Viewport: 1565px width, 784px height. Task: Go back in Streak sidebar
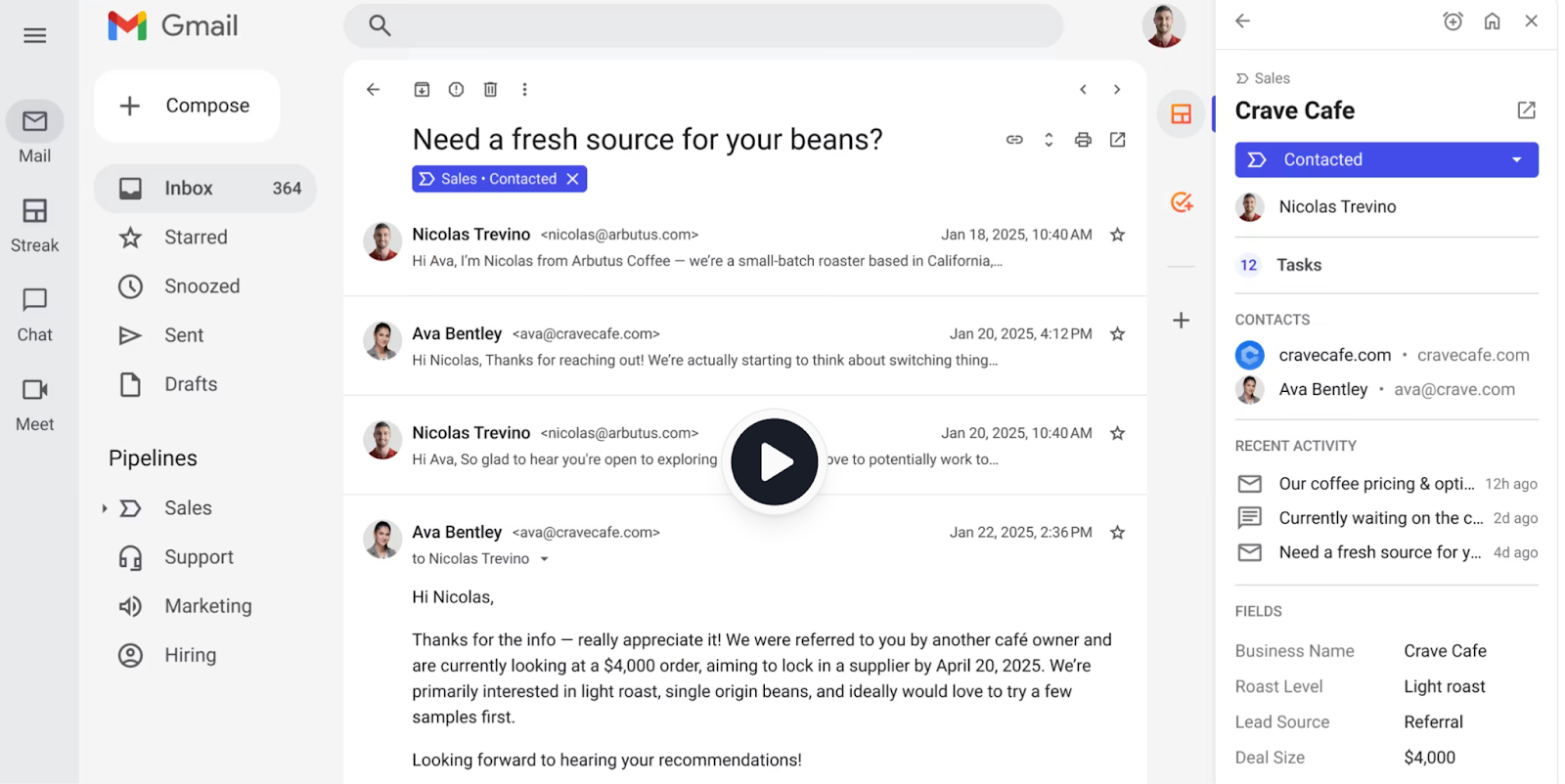coord(1242,21)
